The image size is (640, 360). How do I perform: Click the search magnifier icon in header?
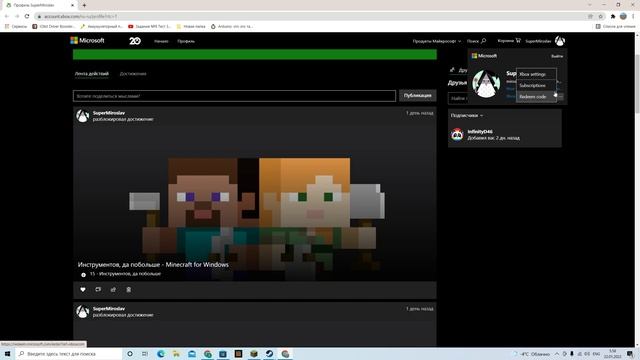coord(484,41)
